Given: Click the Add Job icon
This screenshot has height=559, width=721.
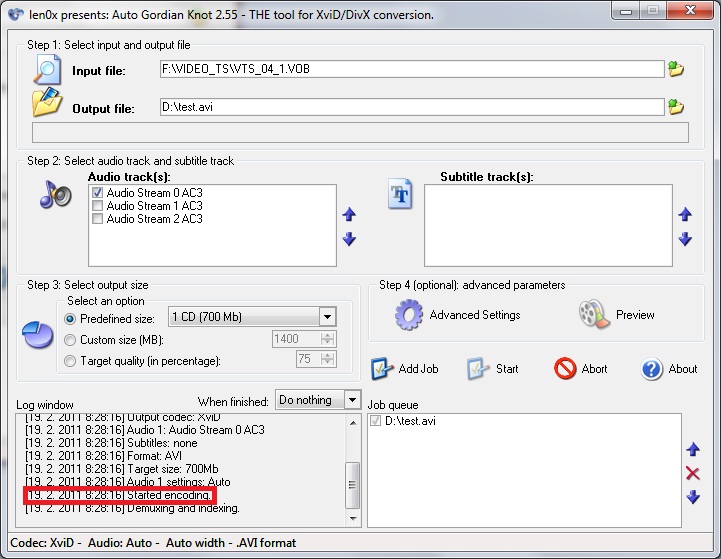Looking at the screenshot, I should tap(382, 369).
